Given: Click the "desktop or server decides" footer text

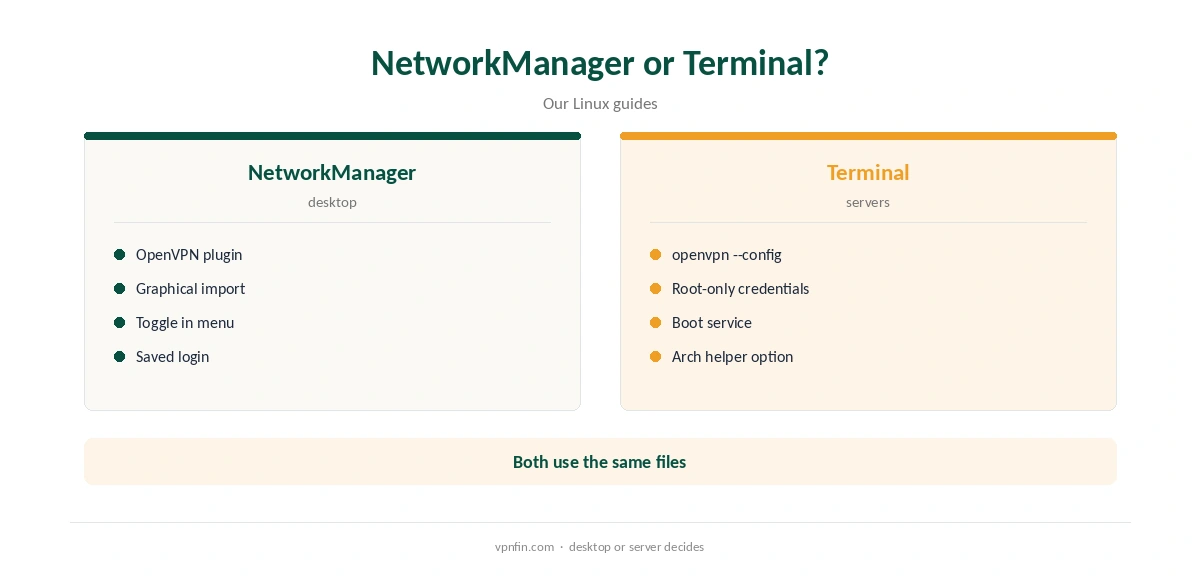Looking at the screenshot, I should click(636, 547).
